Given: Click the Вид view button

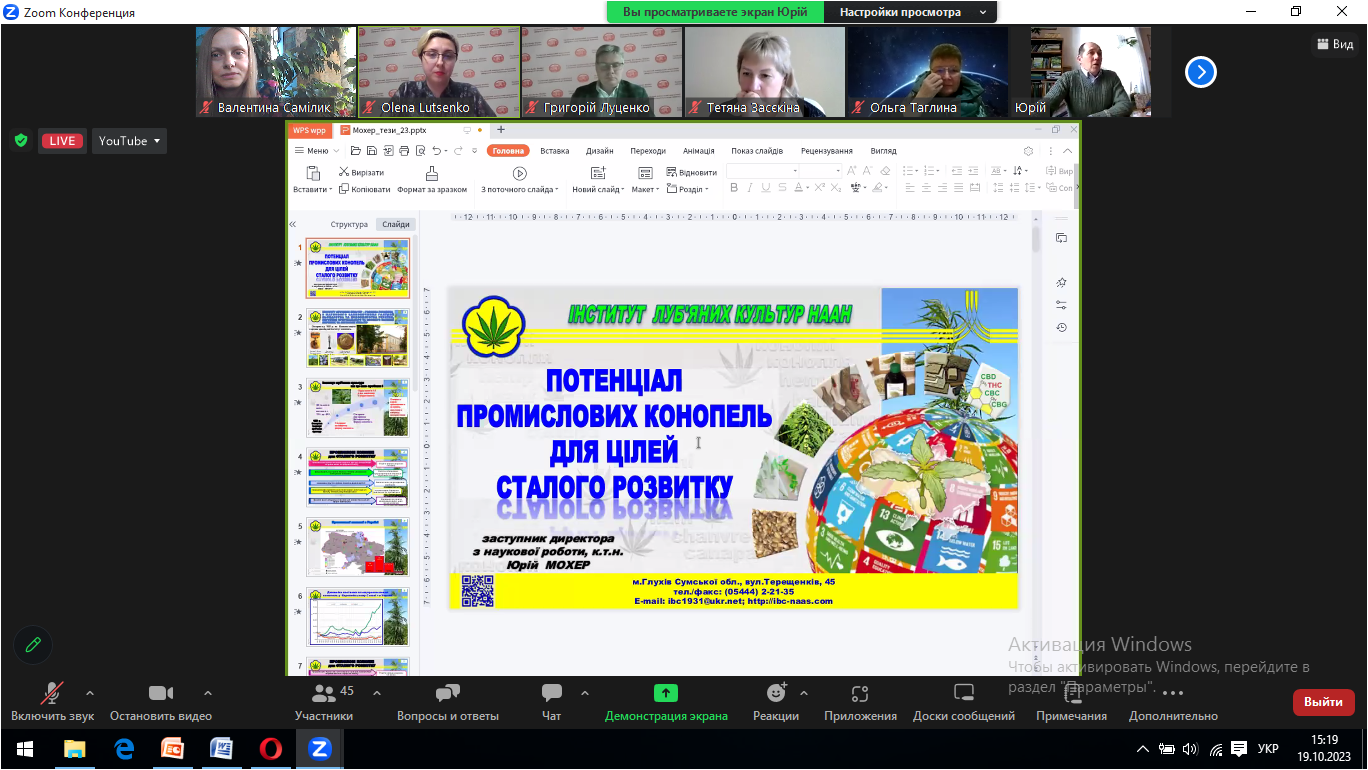Looking at the screenshot, I should click(x=1335, y=44).
